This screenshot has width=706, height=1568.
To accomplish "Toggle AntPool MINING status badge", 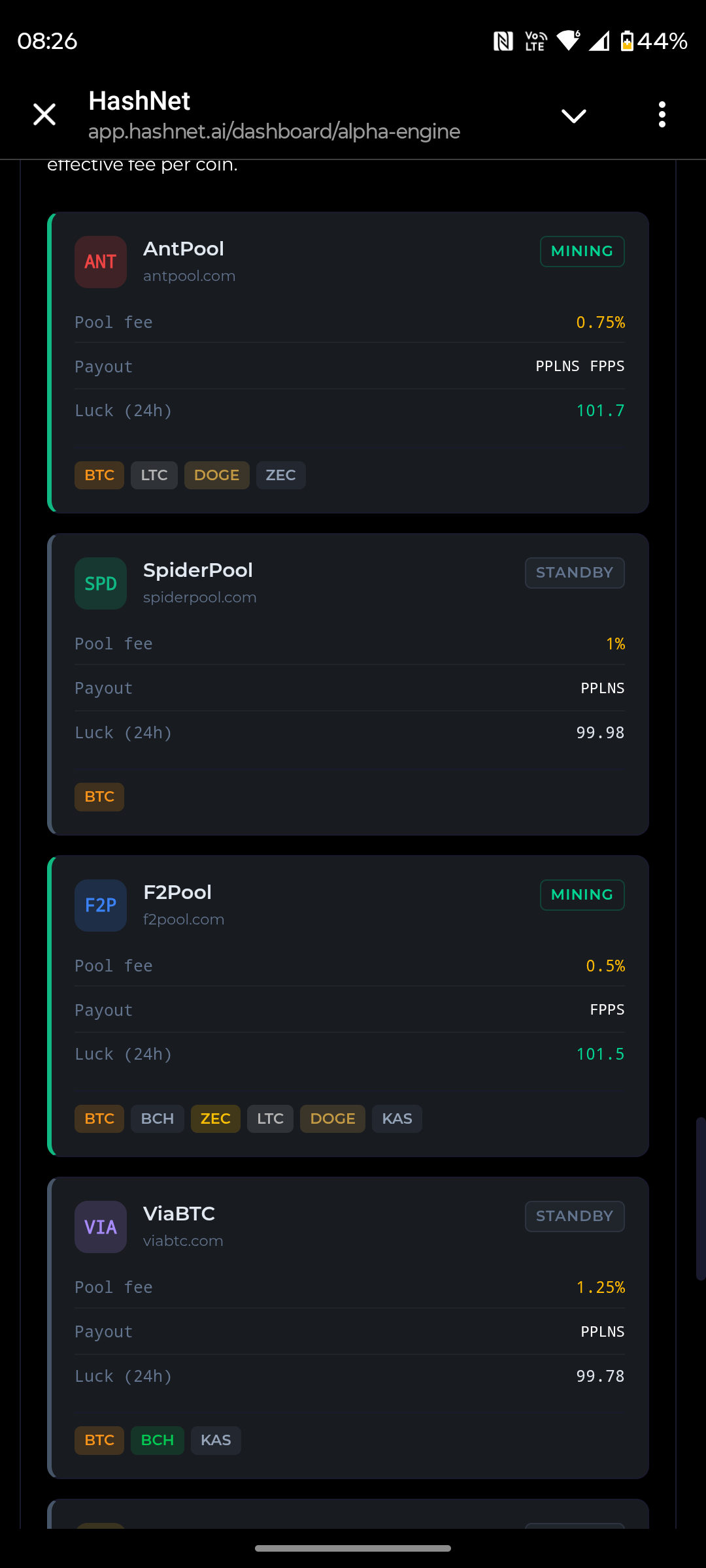I will 582,252.
